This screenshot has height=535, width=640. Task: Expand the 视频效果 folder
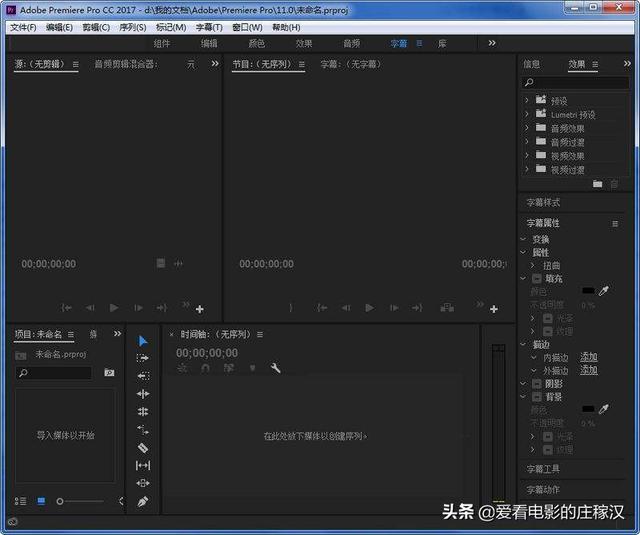(527, 155)
